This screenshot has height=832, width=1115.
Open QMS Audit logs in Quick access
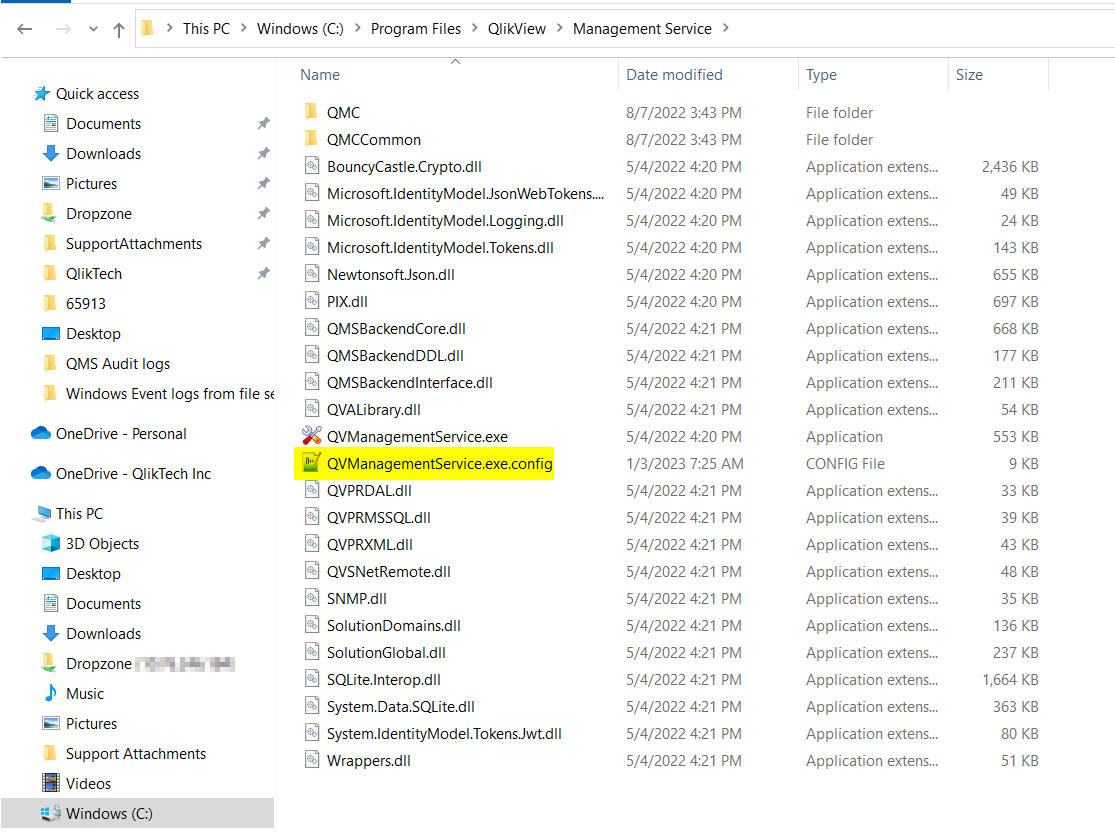coord(117,364)
